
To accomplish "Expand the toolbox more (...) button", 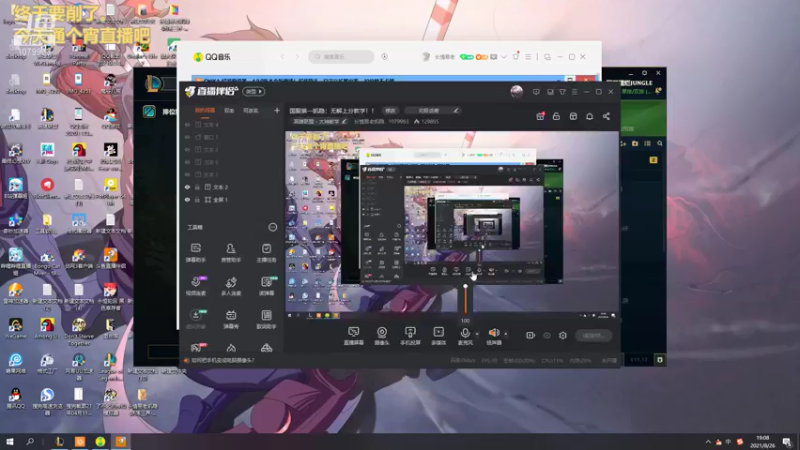I will pos(273,227).
